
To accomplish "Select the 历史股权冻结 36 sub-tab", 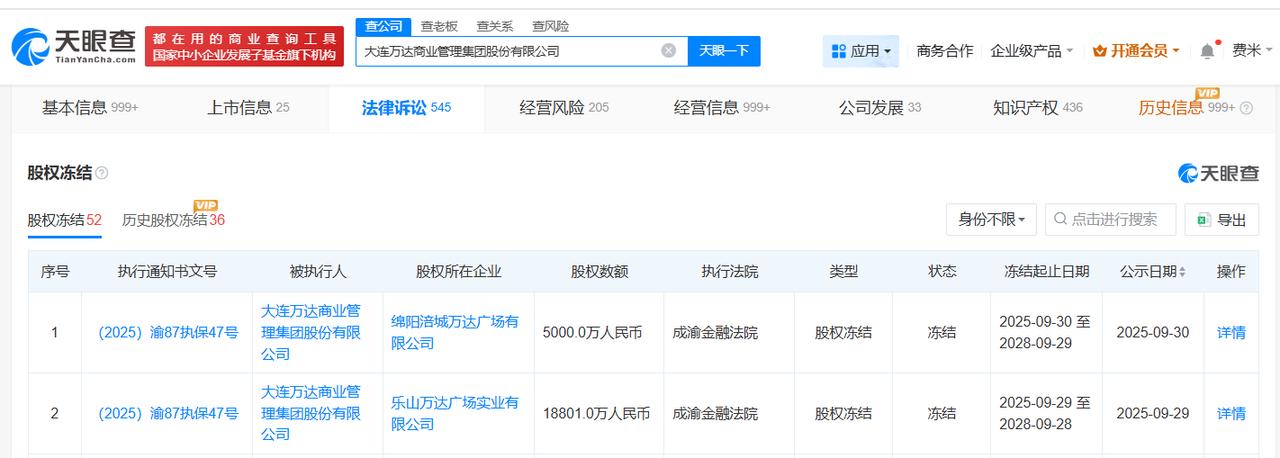I will coord(173,220).
